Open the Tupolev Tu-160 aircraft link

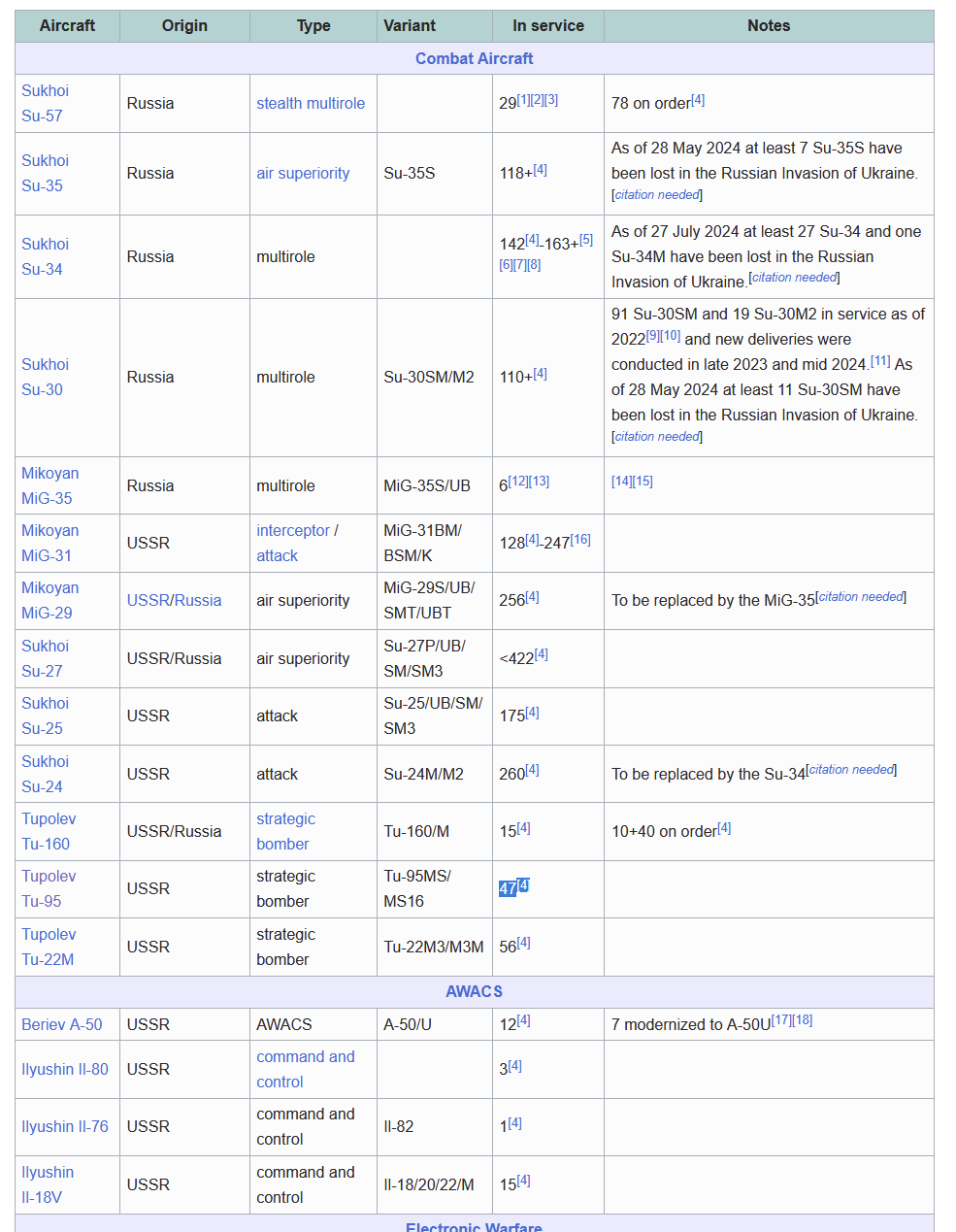click(x=49, y=831)
